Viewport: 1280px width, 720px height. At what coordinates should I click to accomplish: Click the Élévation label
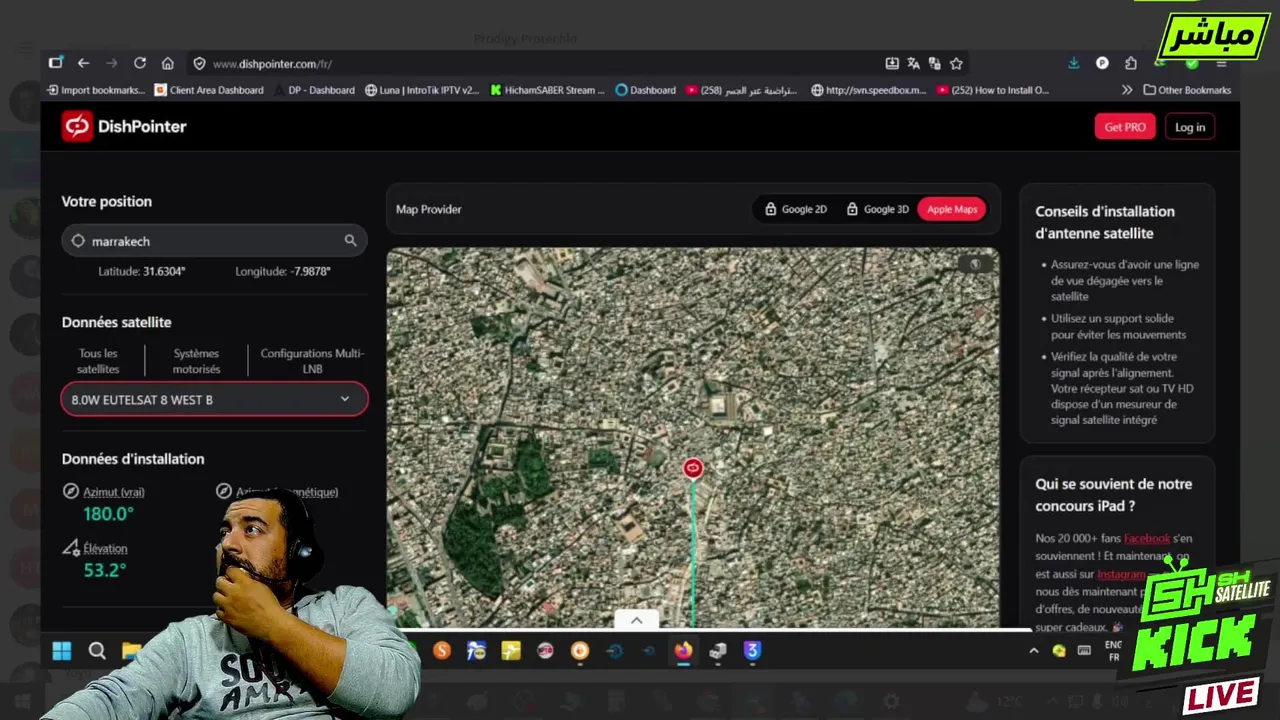click(x=105, y=548)
